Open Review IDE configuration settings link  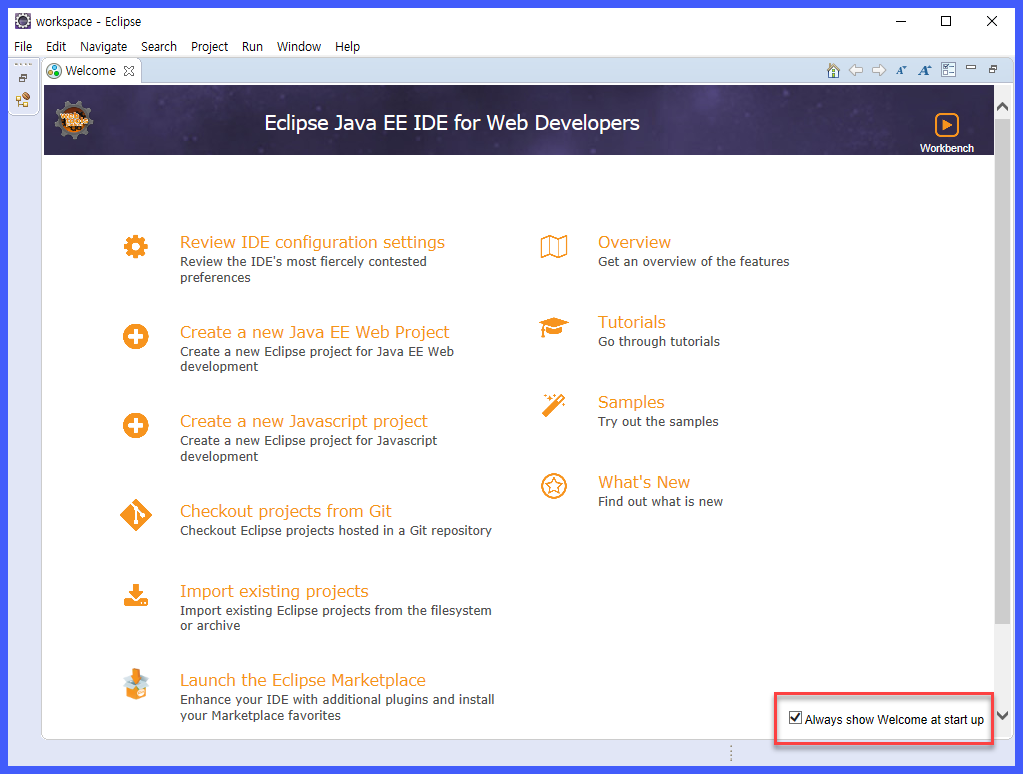click(313, 242)
